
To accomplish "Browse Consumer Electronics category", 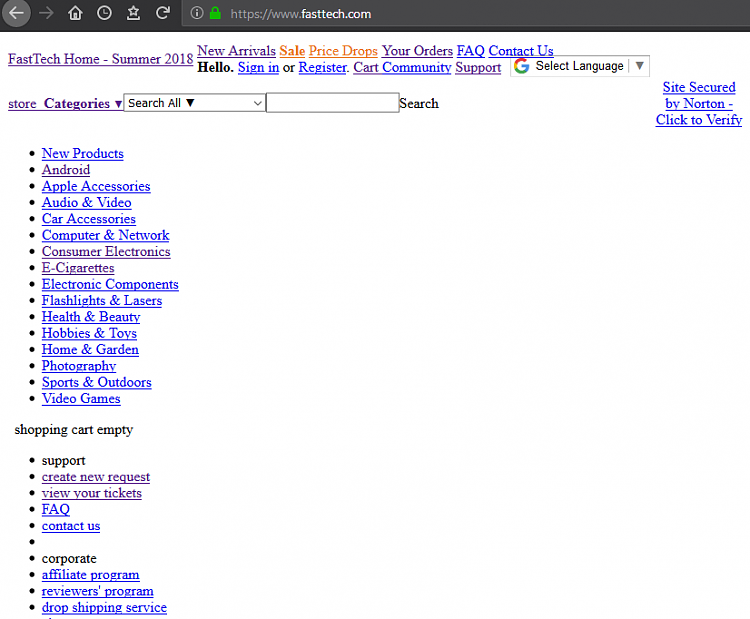I will (x=106, y=252).
